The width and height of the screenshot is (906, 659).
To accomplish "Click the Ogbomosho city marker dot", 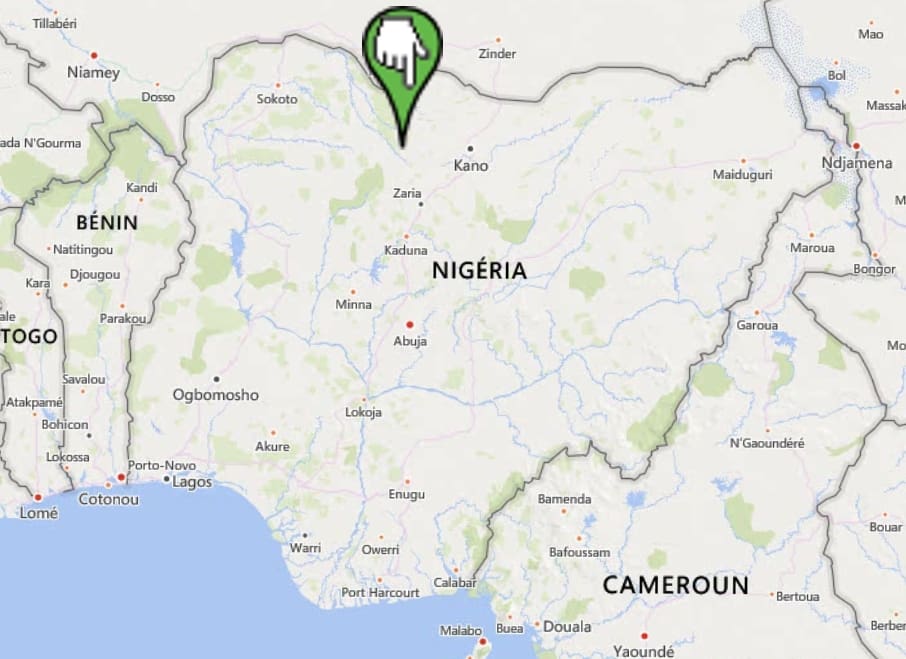I will coord(217,379).
